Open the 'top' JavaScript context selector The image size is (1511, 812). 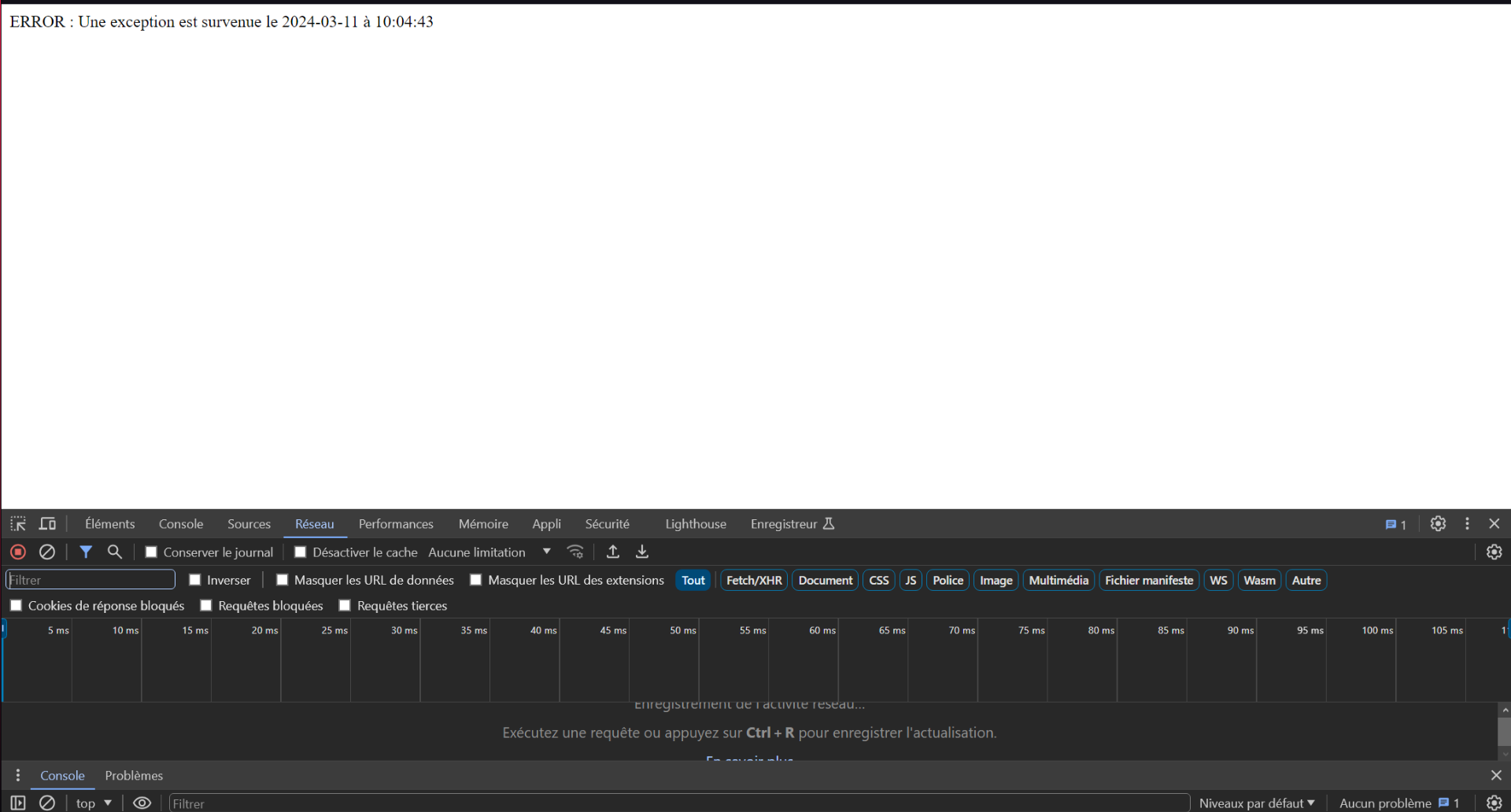tap(94, 803)
